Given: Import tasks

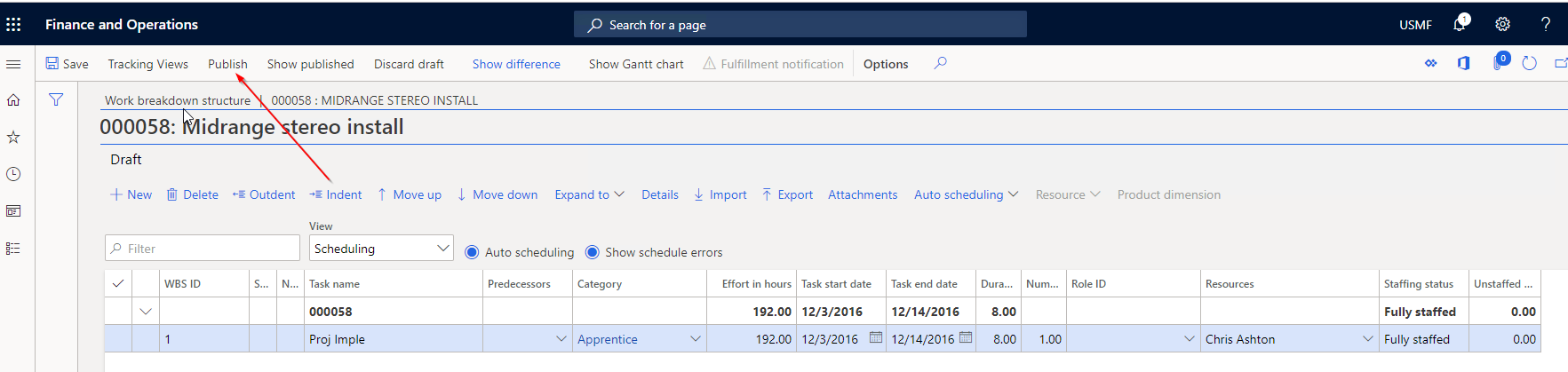Looking at the screenshot, I should click(x=720, y=194).
